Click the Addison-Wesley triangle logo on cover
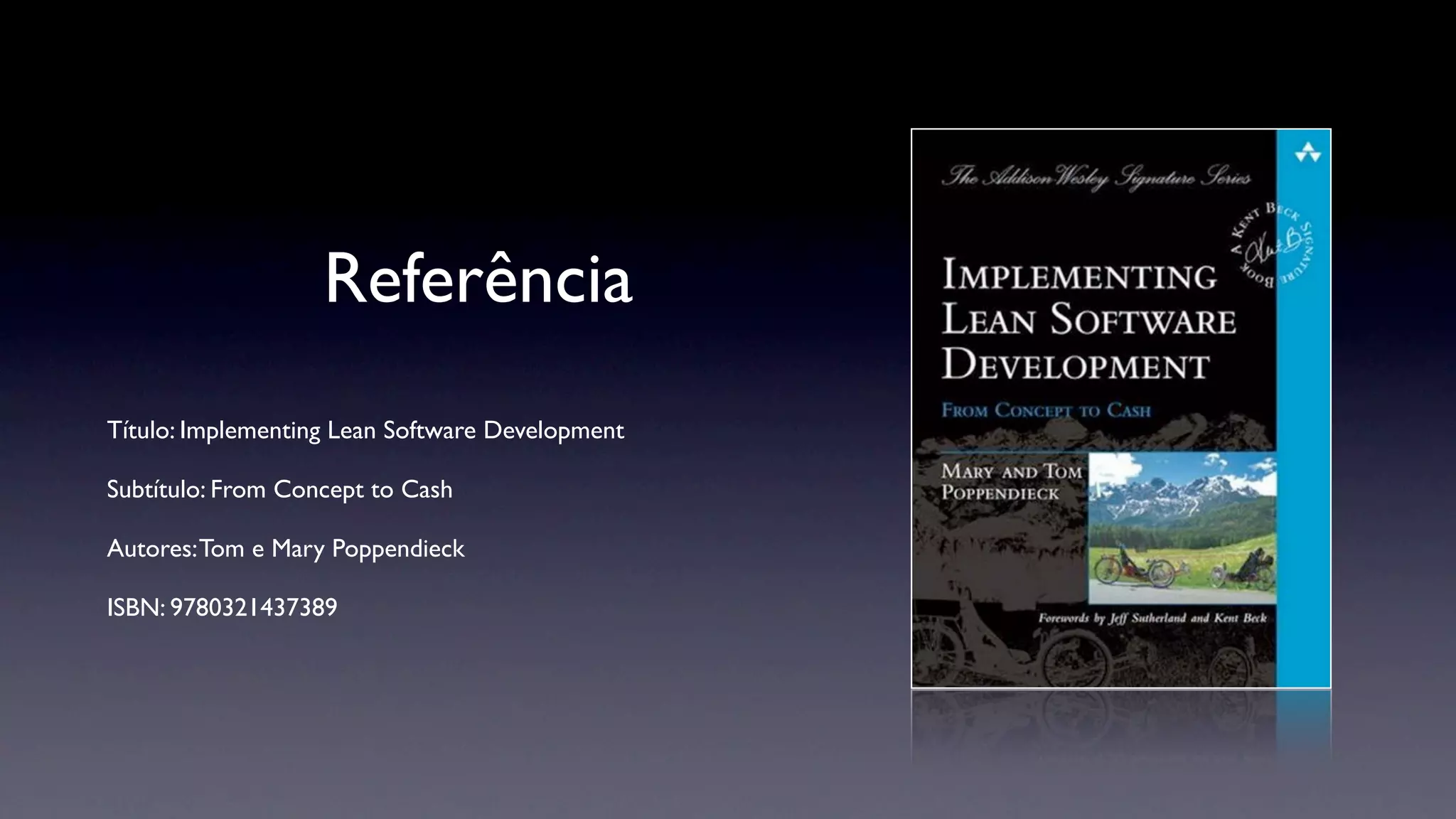The image size is (1456, 819). coord(1307,152)
